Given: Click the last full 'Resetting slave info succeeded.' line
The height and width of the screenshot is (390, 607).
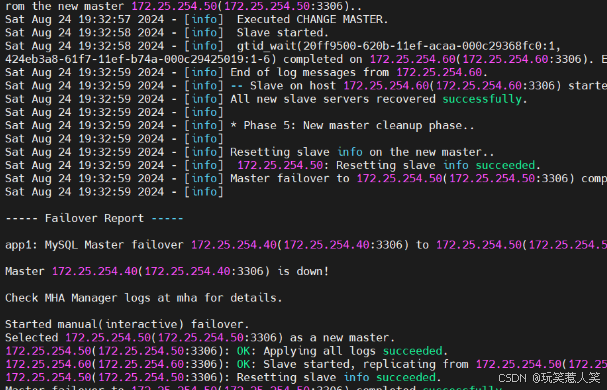Looking at the screenshot, I should [x=223, y=377].
